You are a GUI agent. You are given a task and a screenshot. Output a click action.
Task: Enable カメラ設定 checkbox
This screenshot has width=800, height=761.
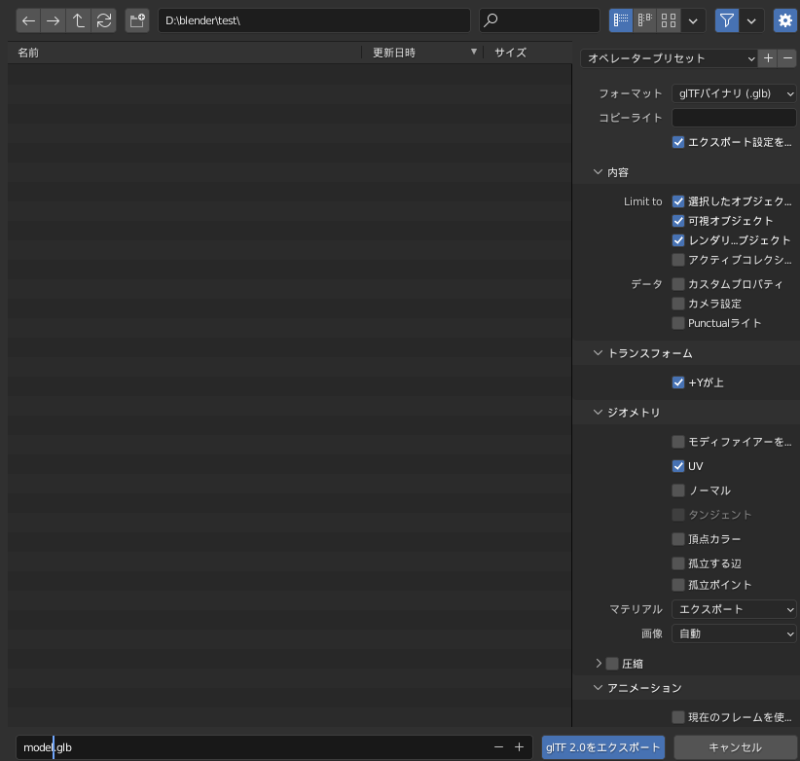678,303
